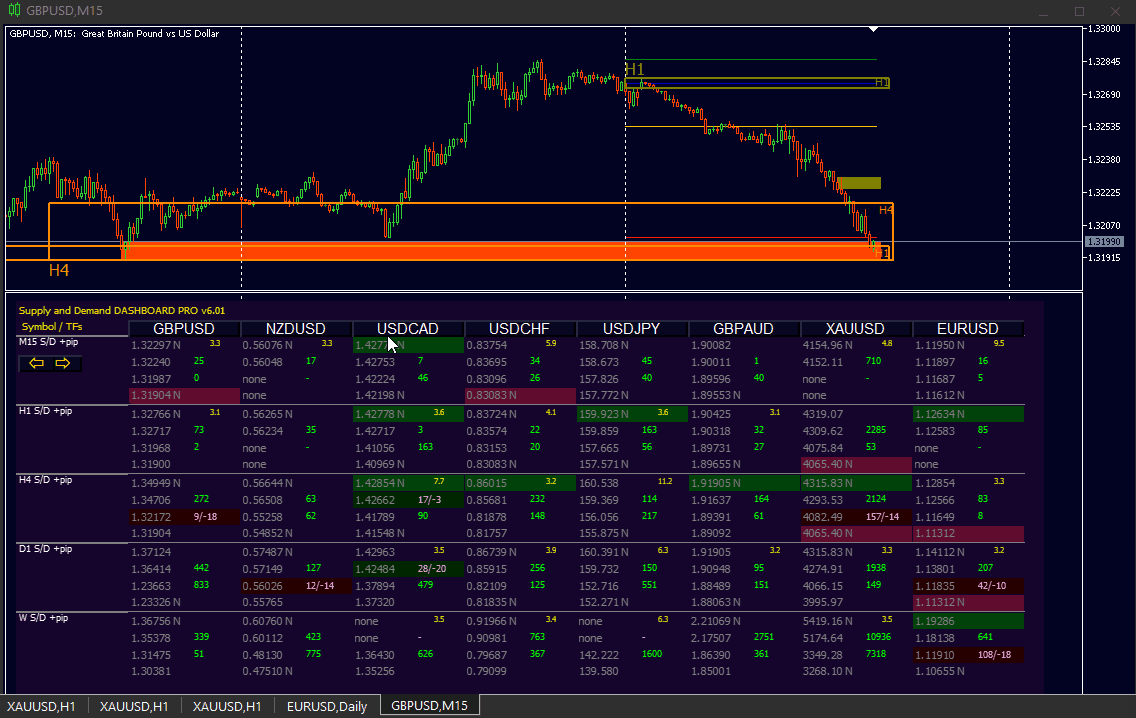
Task: Click the right arrow button in dashboard
Action: click(63, 363)
